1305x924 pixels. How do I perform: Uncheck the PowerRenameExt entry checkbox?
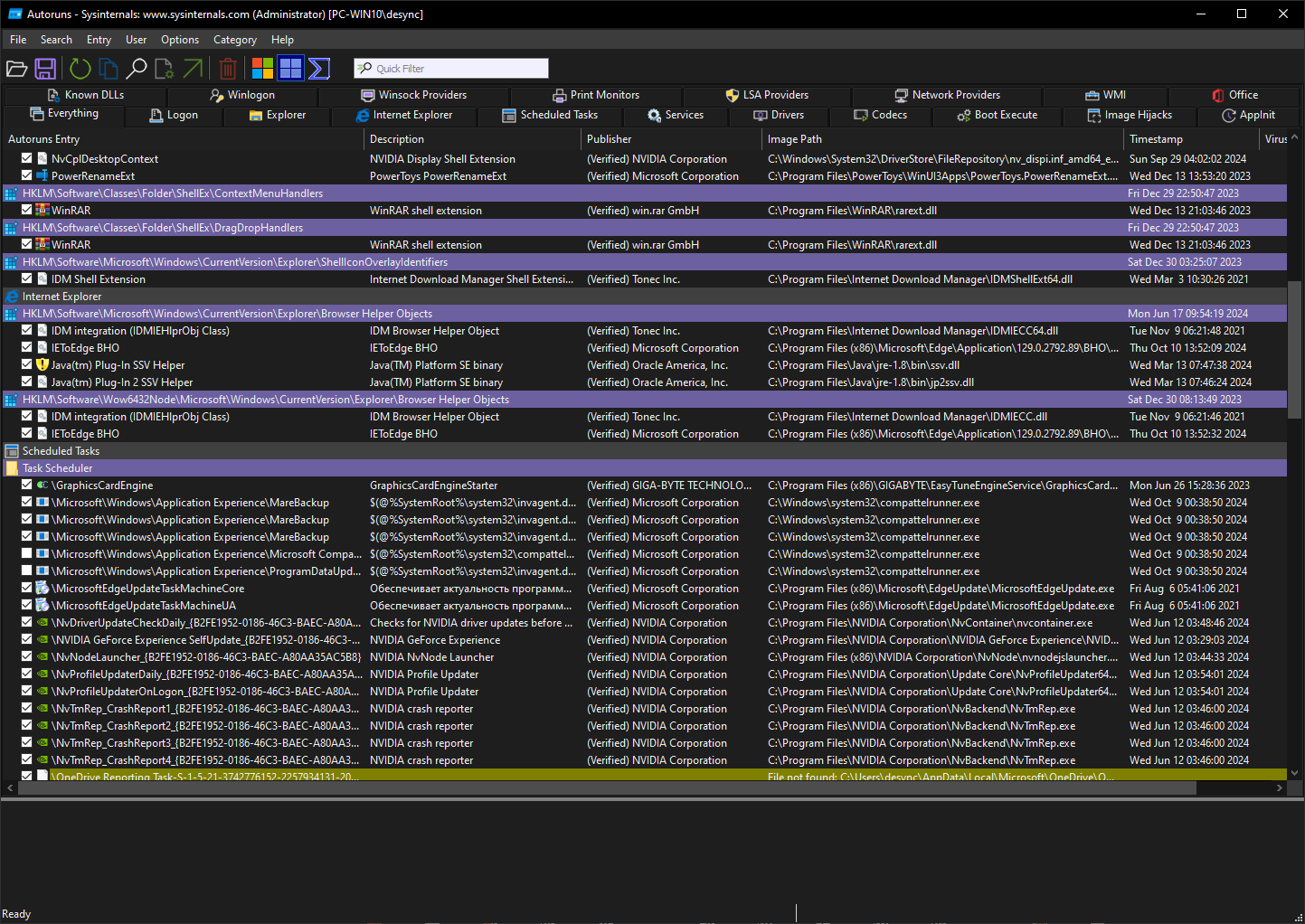27,175
